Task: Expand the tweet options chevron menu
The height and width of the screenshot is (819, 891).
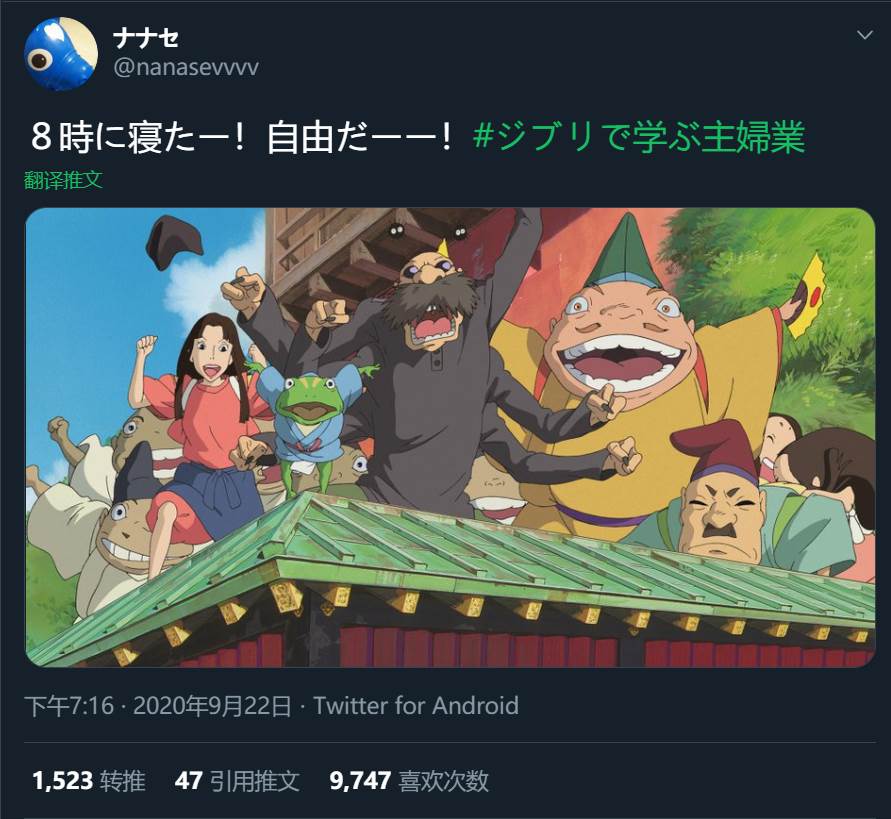Action: (864, 35)
